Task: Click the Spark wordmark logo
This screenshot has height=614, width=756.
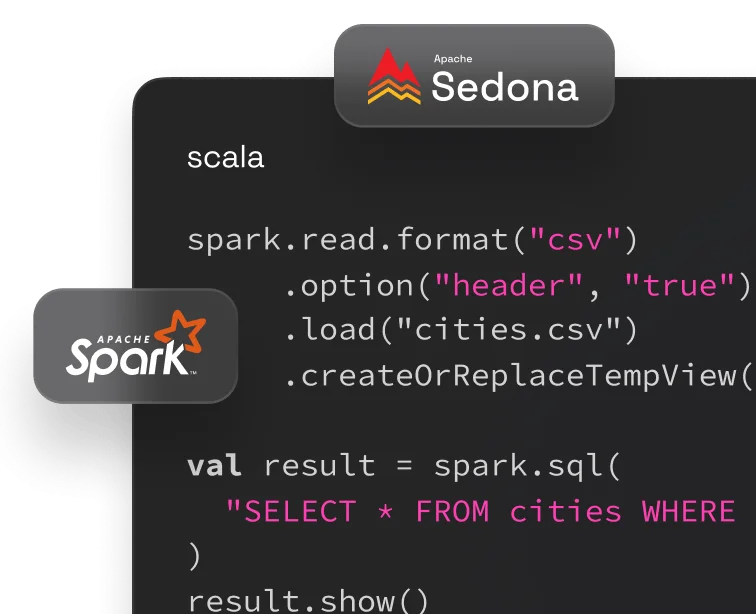Action: pos(124,355)
